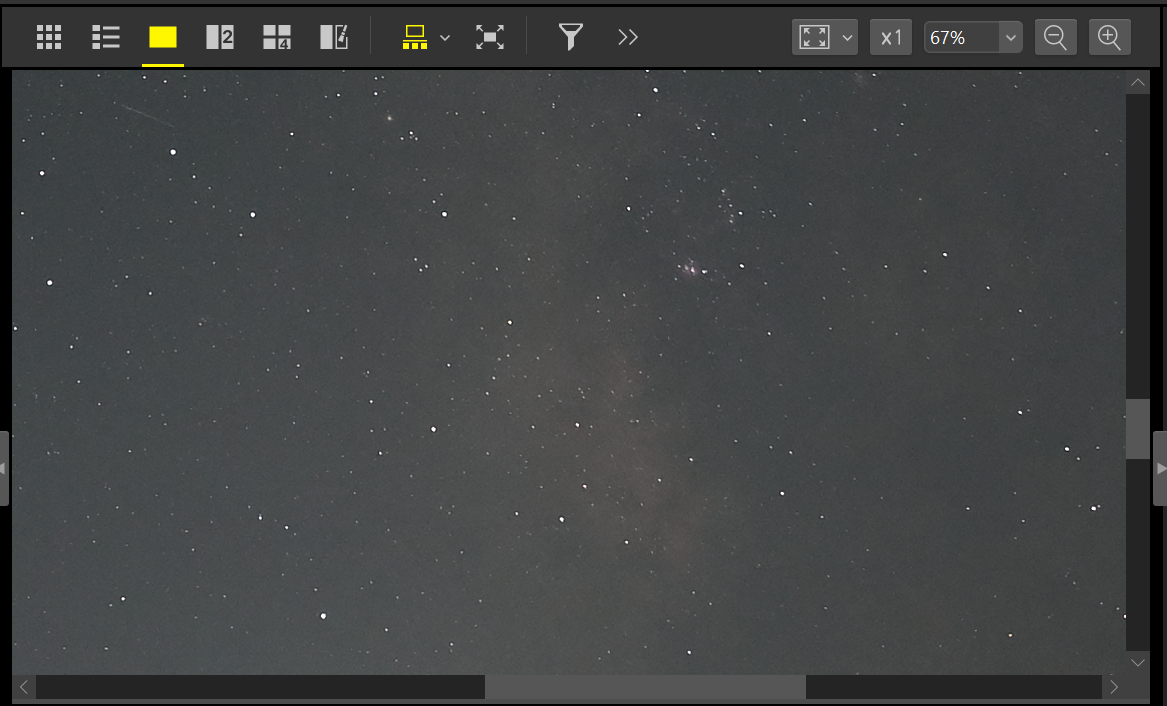1167x706 pixels.
Task: Switch to thumbnail grid view
Action: coord(49,38)
